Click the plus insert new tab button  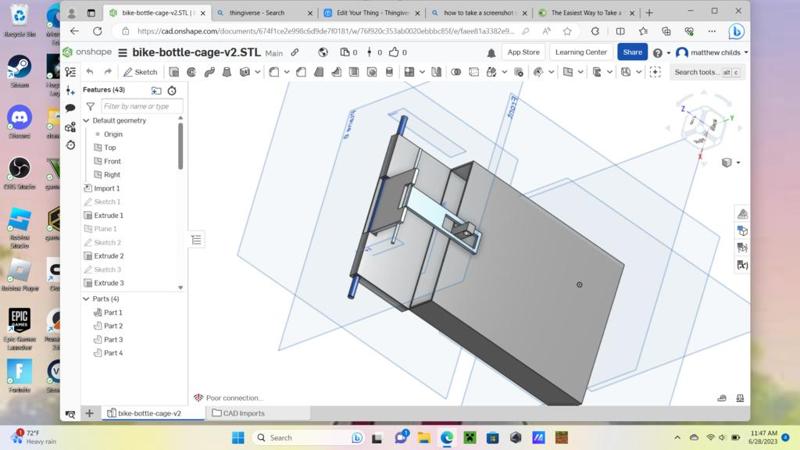tap(89, 413)
